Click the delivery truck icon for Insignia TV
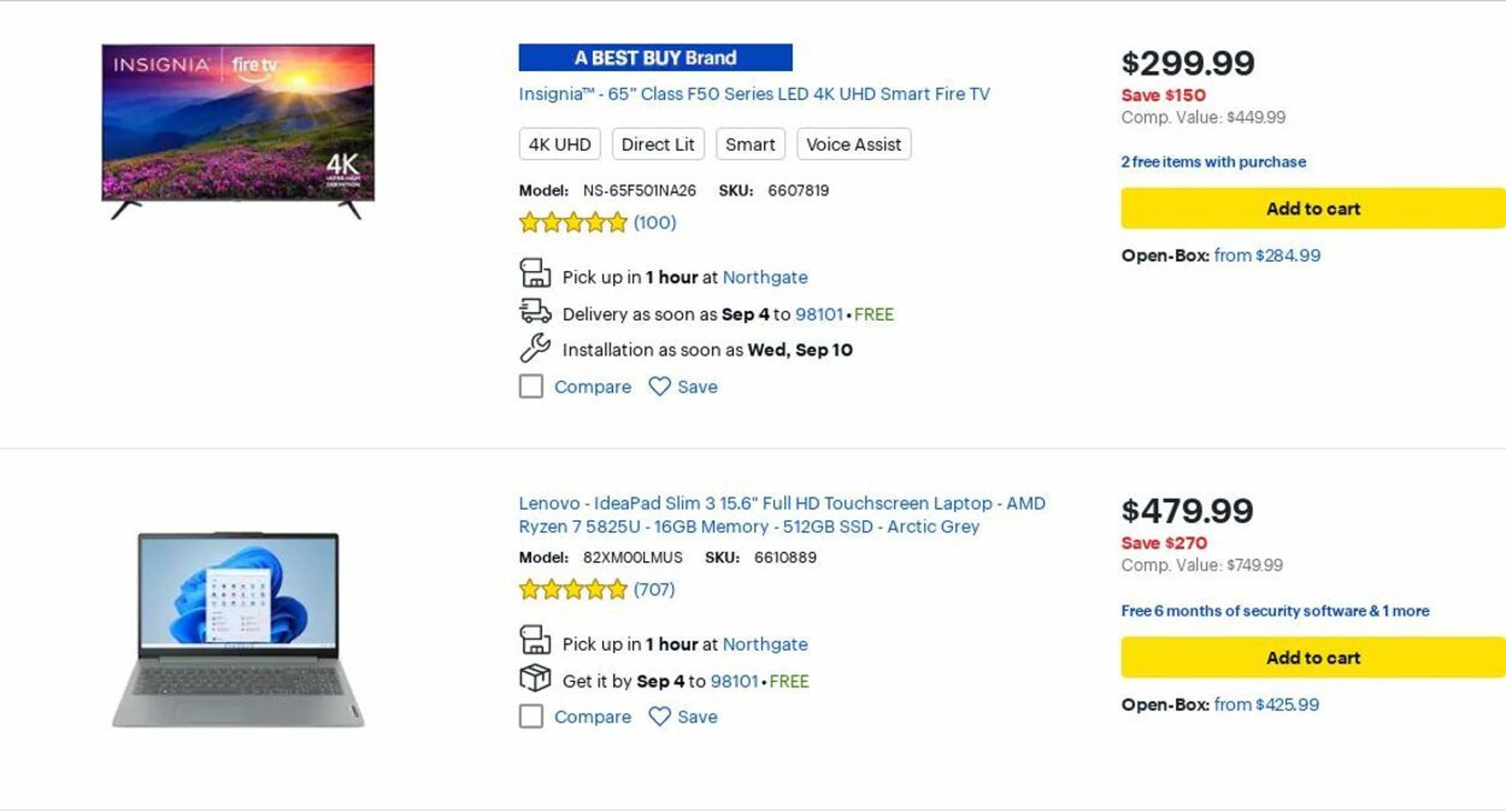 coord(535,311)
